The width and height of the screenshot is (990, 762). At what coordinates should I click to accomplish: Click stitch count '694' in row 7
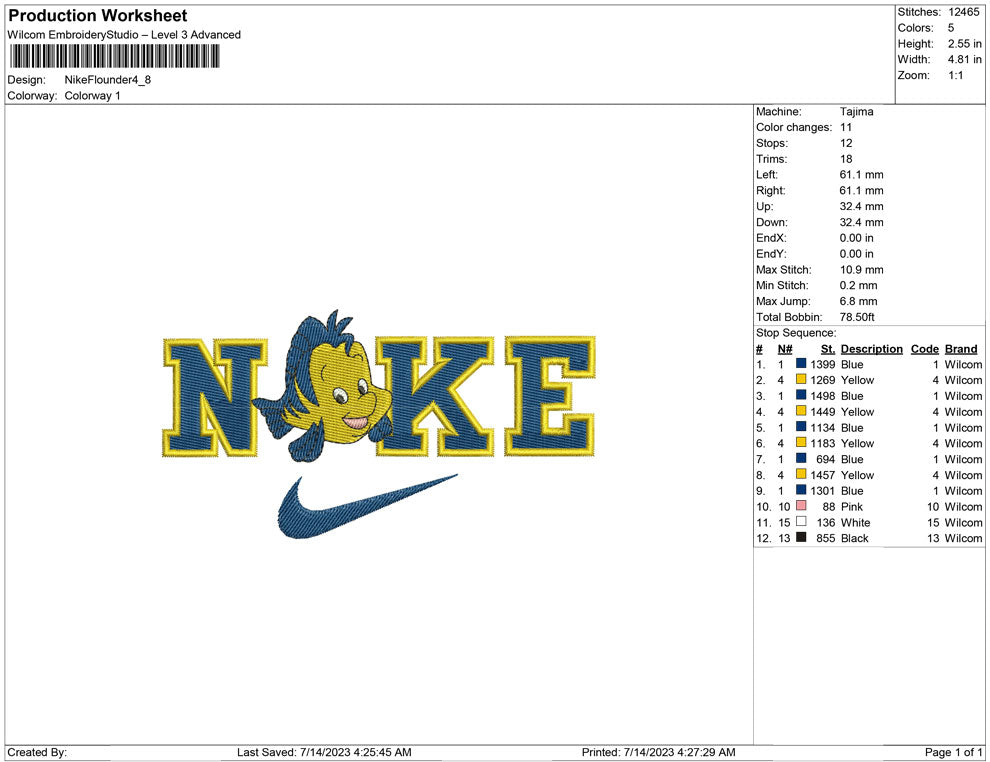click(x=826, y=459)
